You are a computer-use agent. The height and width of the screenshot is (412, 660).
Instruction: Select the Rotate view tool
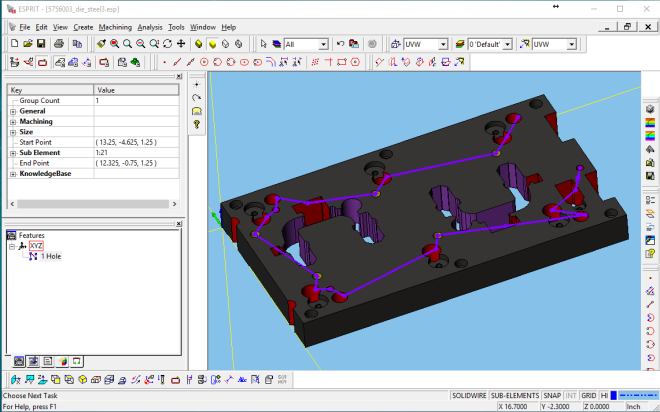pos(166,44)
